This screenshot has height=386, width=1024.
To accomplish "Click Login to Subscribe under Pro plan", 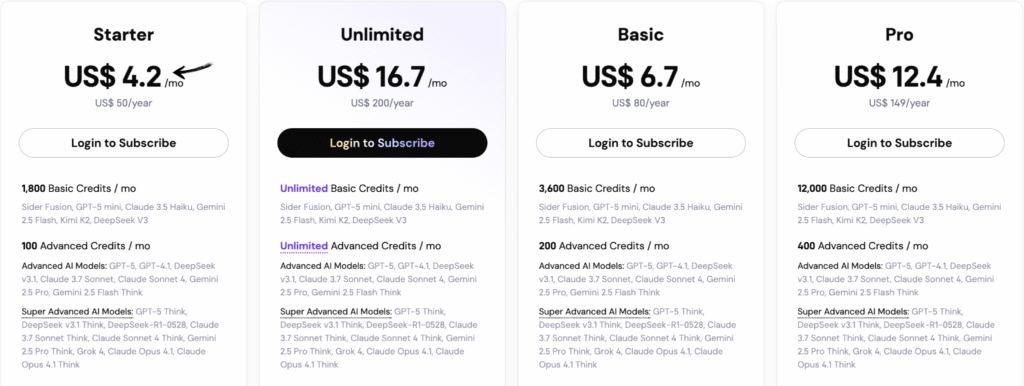I will point(899,143).
